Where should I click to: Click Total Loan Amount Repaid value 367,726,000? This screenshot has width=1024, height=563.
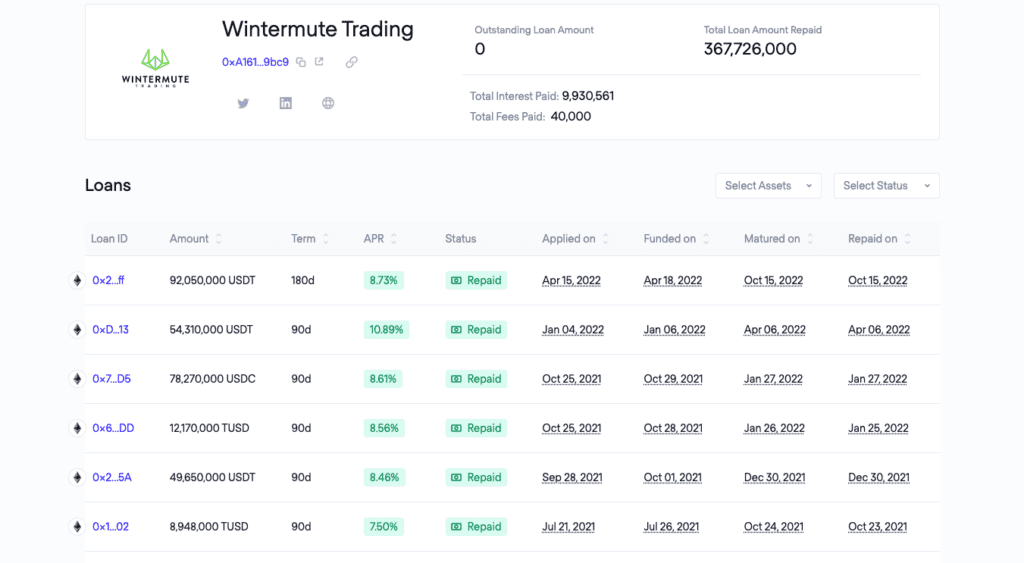[x=750, y=49]
